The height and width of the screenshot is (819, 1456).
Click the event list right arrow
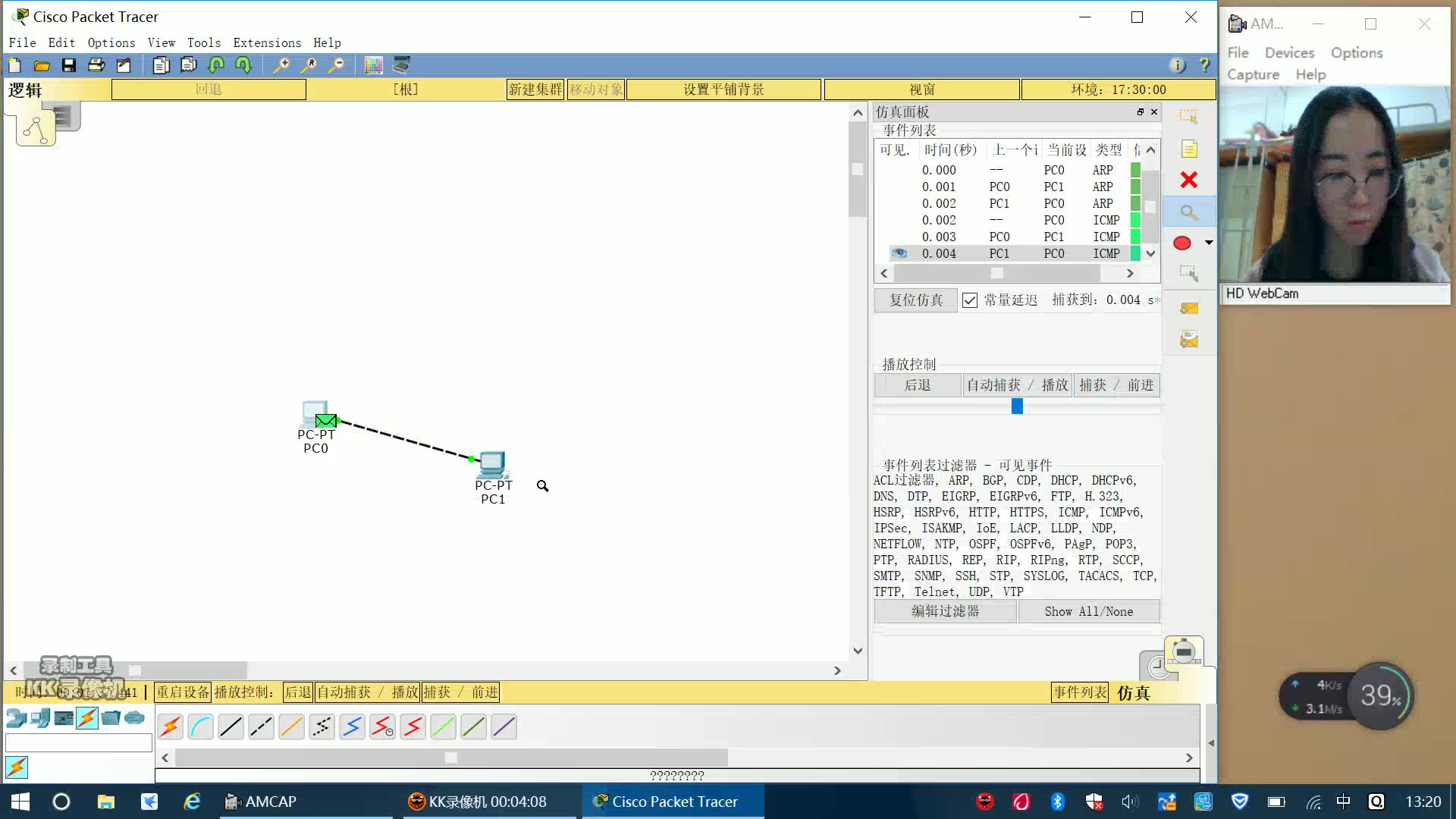pyautogui.click(x=1130, y=273)
